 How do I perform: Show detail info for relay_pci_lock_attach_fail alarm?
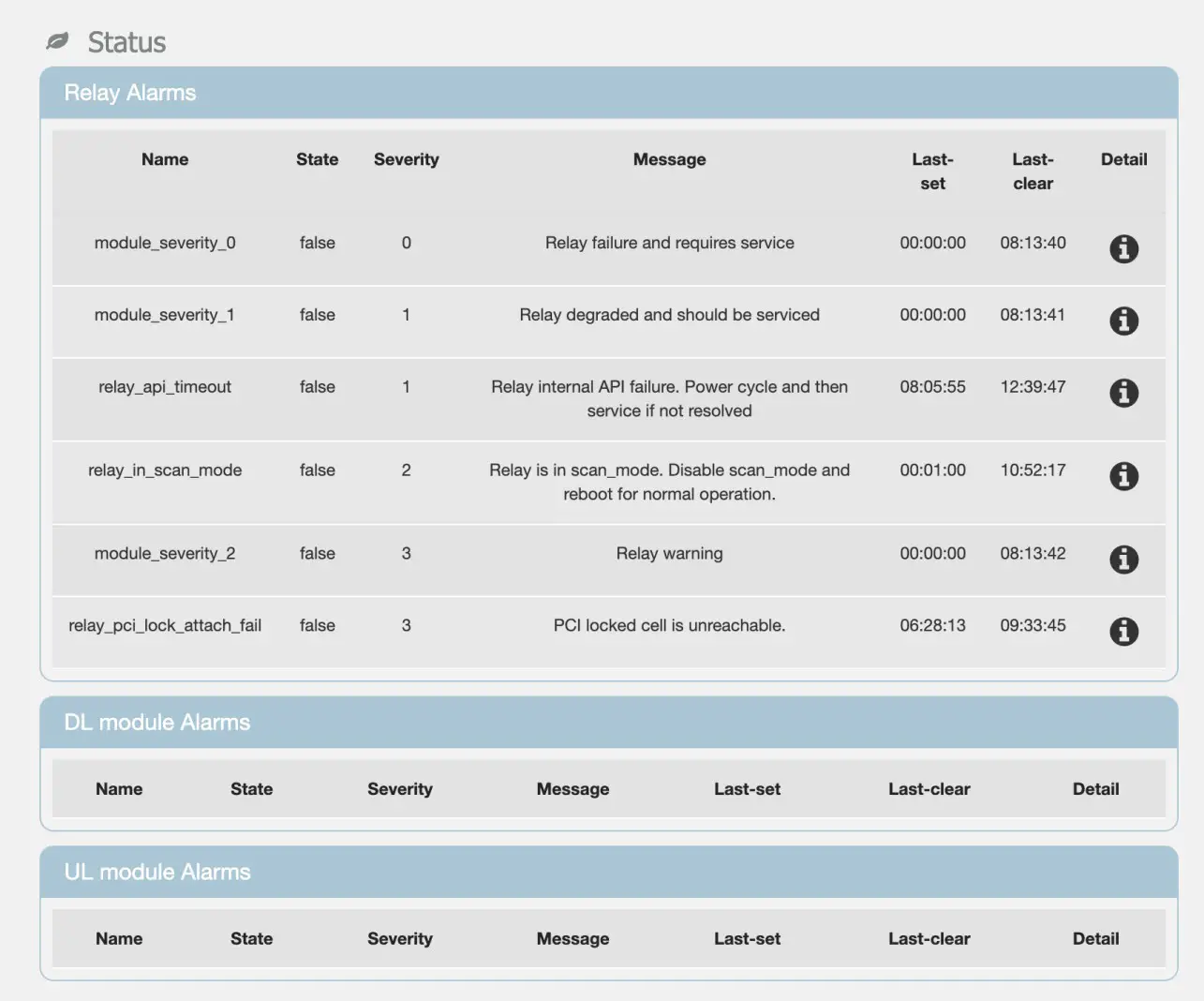1123,632
